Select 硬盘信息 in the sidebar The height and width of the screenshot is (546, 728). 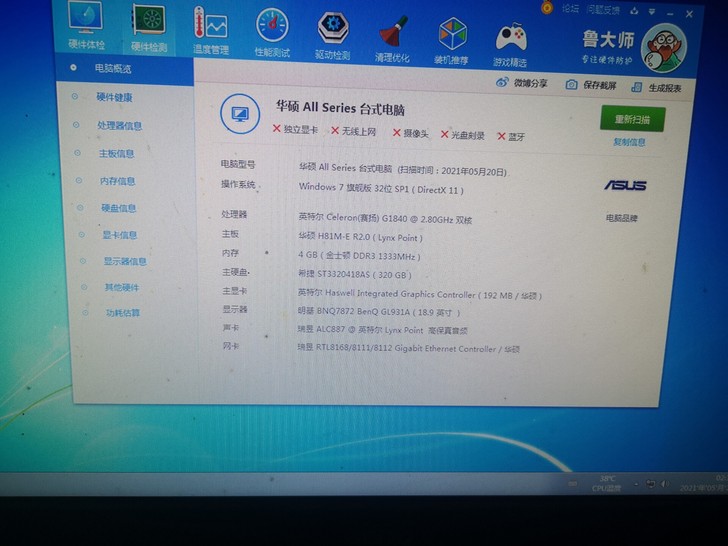click(118, 208)
